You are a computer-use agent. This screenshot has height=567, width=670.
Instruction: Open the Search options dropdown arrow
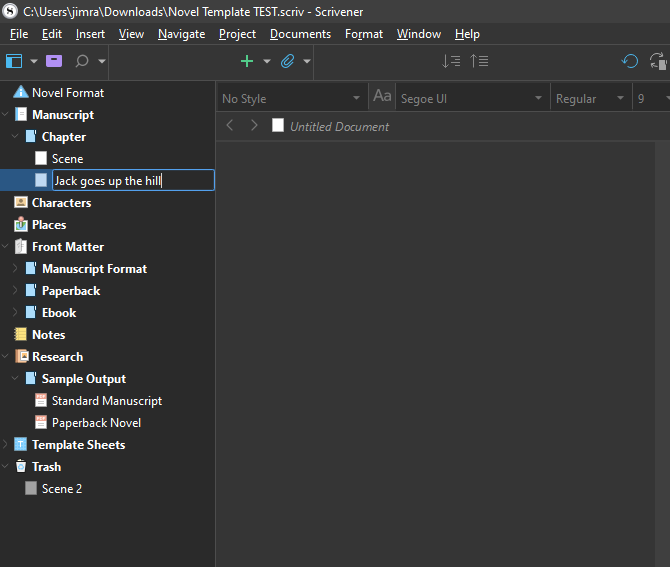tap(102, 61)
